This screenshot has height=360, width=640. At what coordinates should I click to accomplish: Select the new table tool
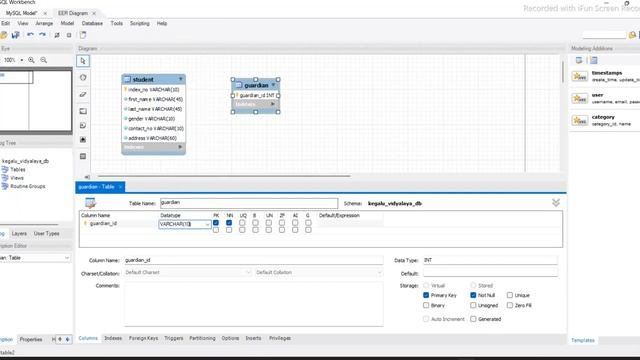point(83,156)
